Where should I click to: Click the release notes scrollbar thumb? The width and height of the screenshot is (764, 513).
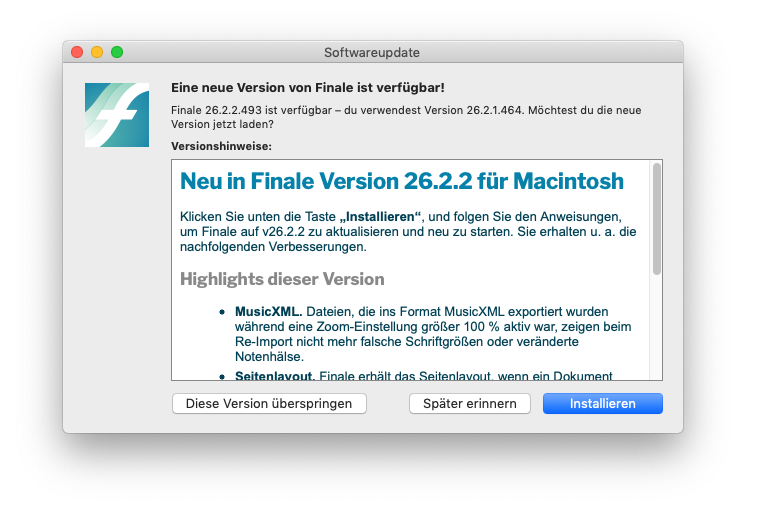[x=656, y=219]
